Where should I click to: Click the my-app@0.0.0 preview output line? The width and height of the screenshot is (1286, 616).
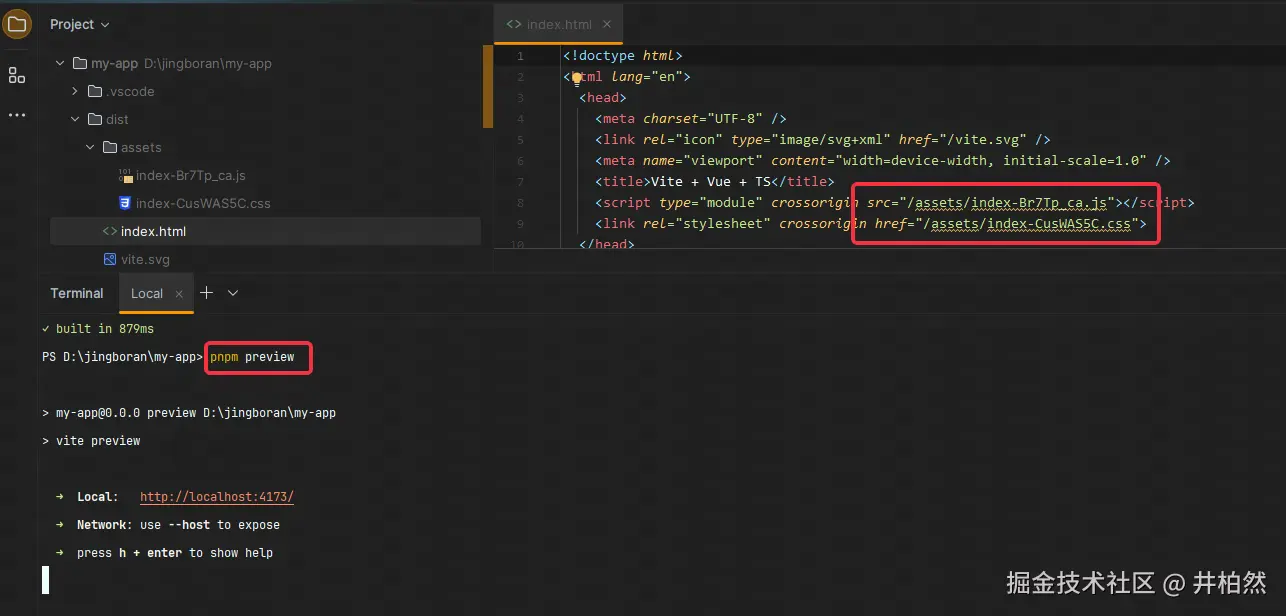tap(189, 413)
